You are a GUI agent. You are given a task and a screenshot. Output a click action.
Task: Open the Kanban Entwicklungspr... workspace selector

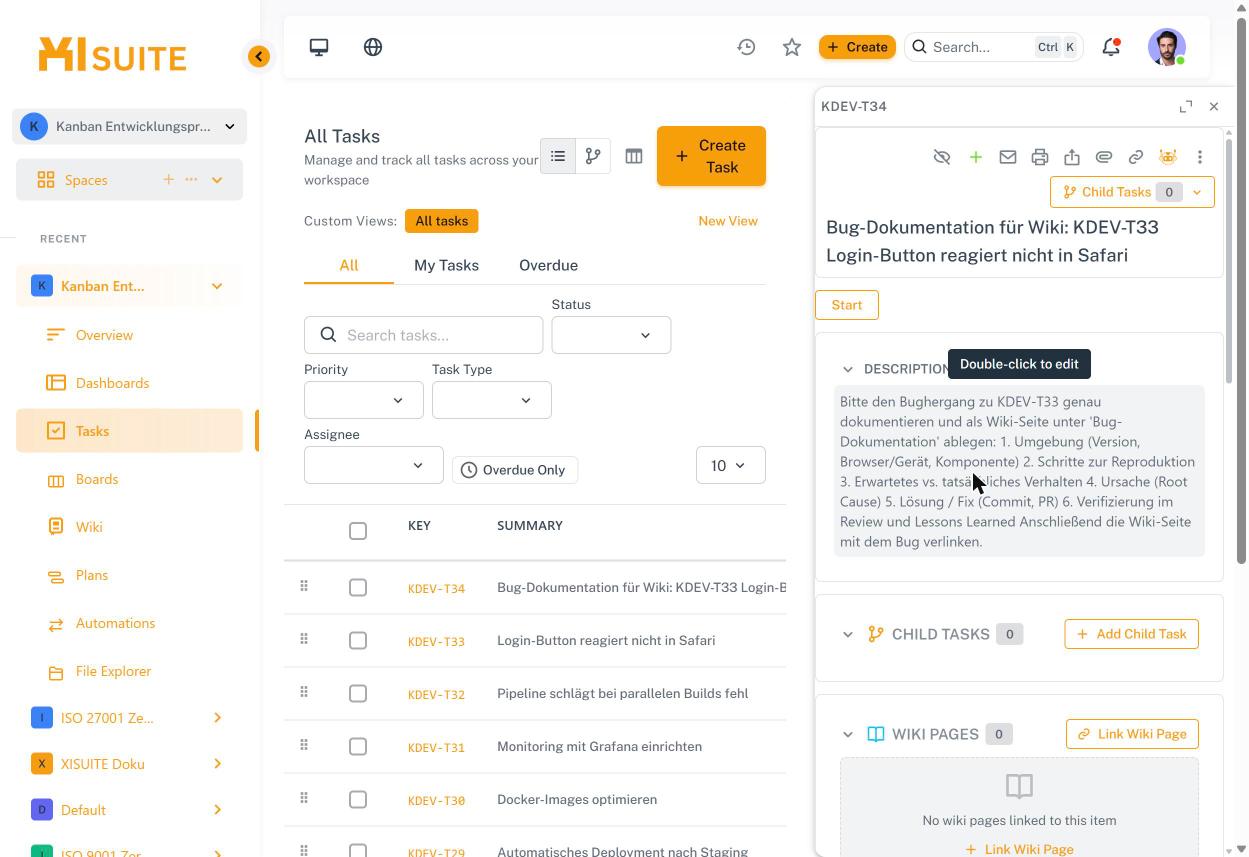click(x=129, y=127)
